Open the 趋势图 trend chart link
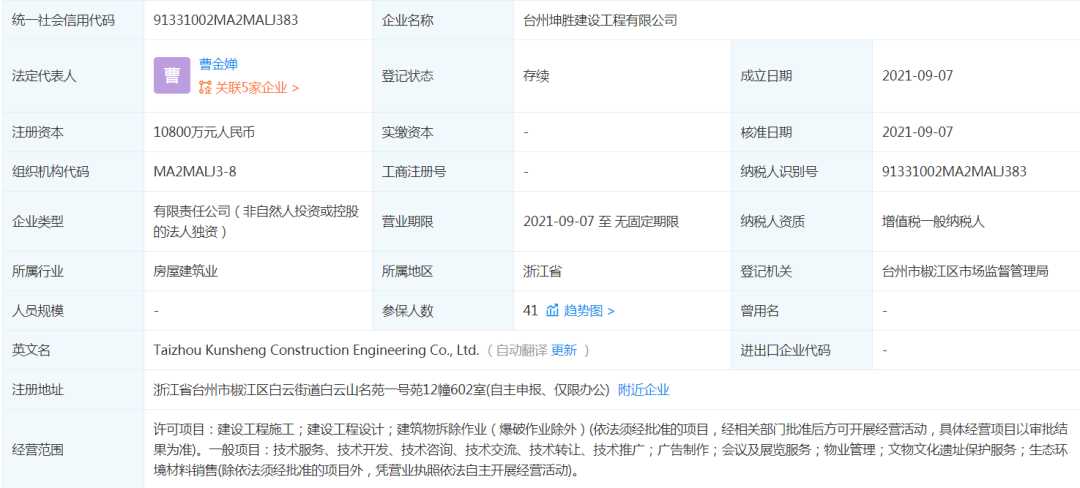The height and width of the screenshot is (488, 1080). pyautogui.click(x=590, y=310)
